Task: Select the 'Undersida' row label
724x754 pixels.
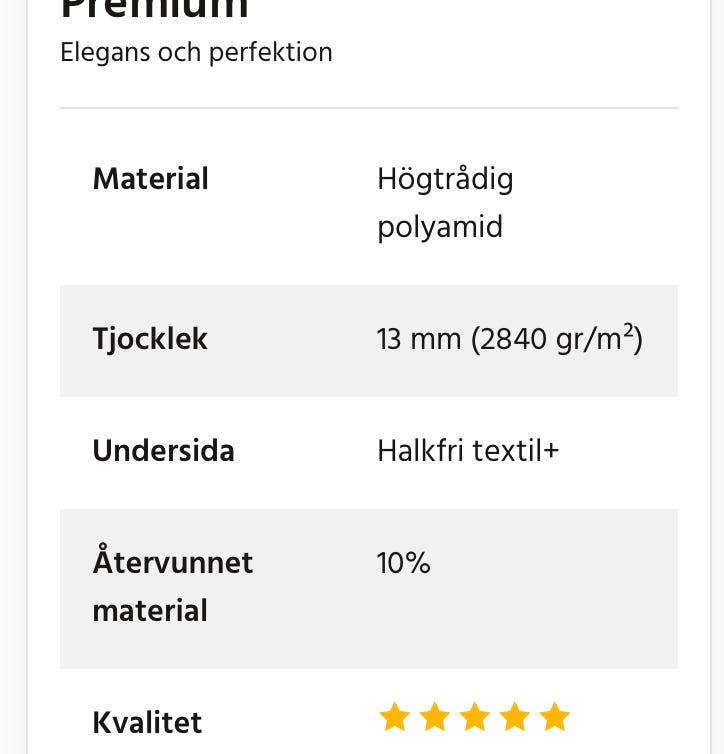Action: (163, 451)
